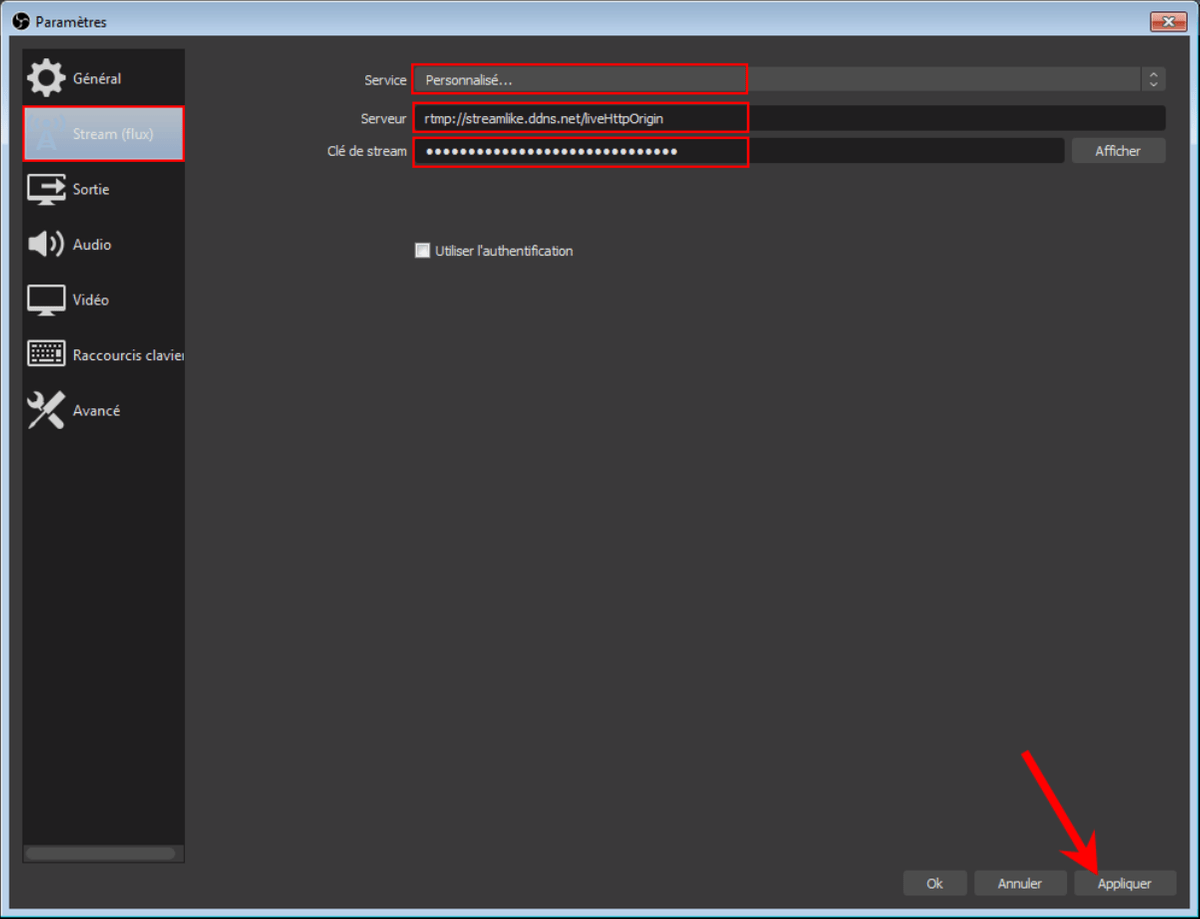Click the Afficher button to reveal key

[x=1118, y=151]
